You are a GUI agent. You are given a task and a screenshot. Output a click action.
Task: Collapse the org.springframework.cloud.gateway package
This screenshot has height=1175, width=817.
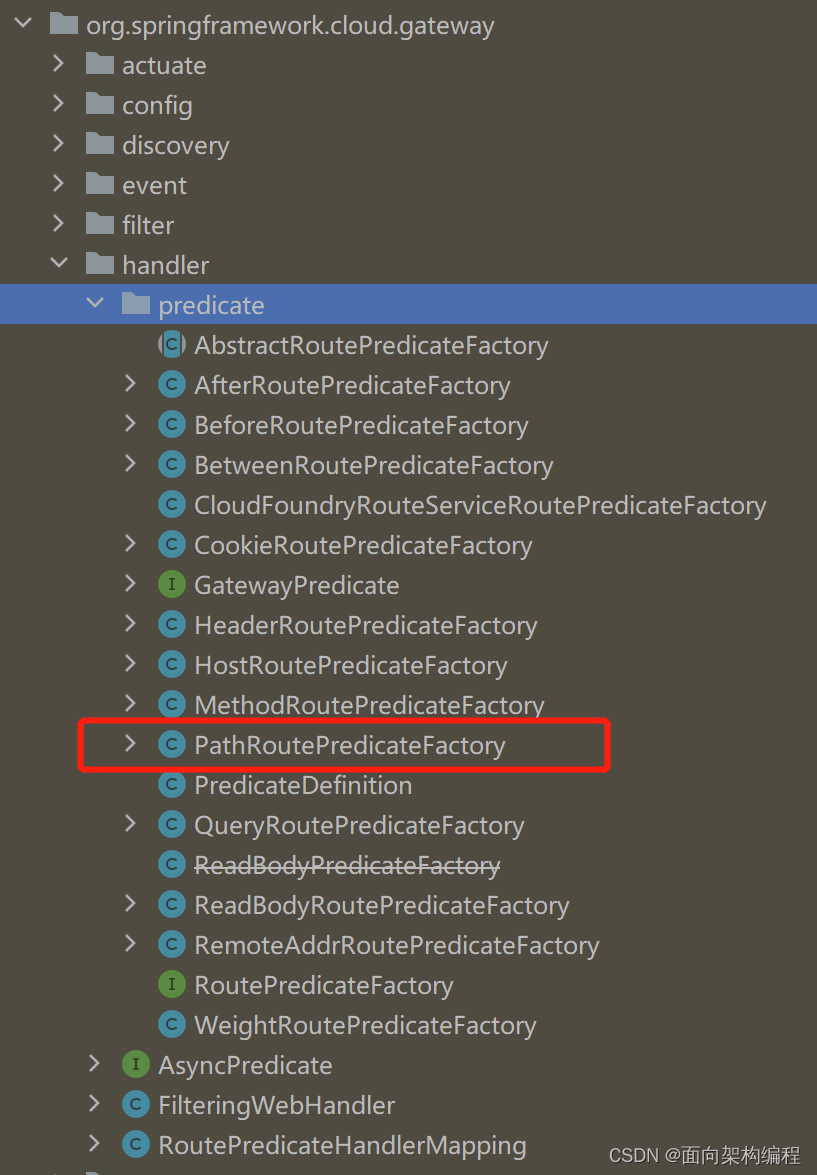(x=22, y=25)
